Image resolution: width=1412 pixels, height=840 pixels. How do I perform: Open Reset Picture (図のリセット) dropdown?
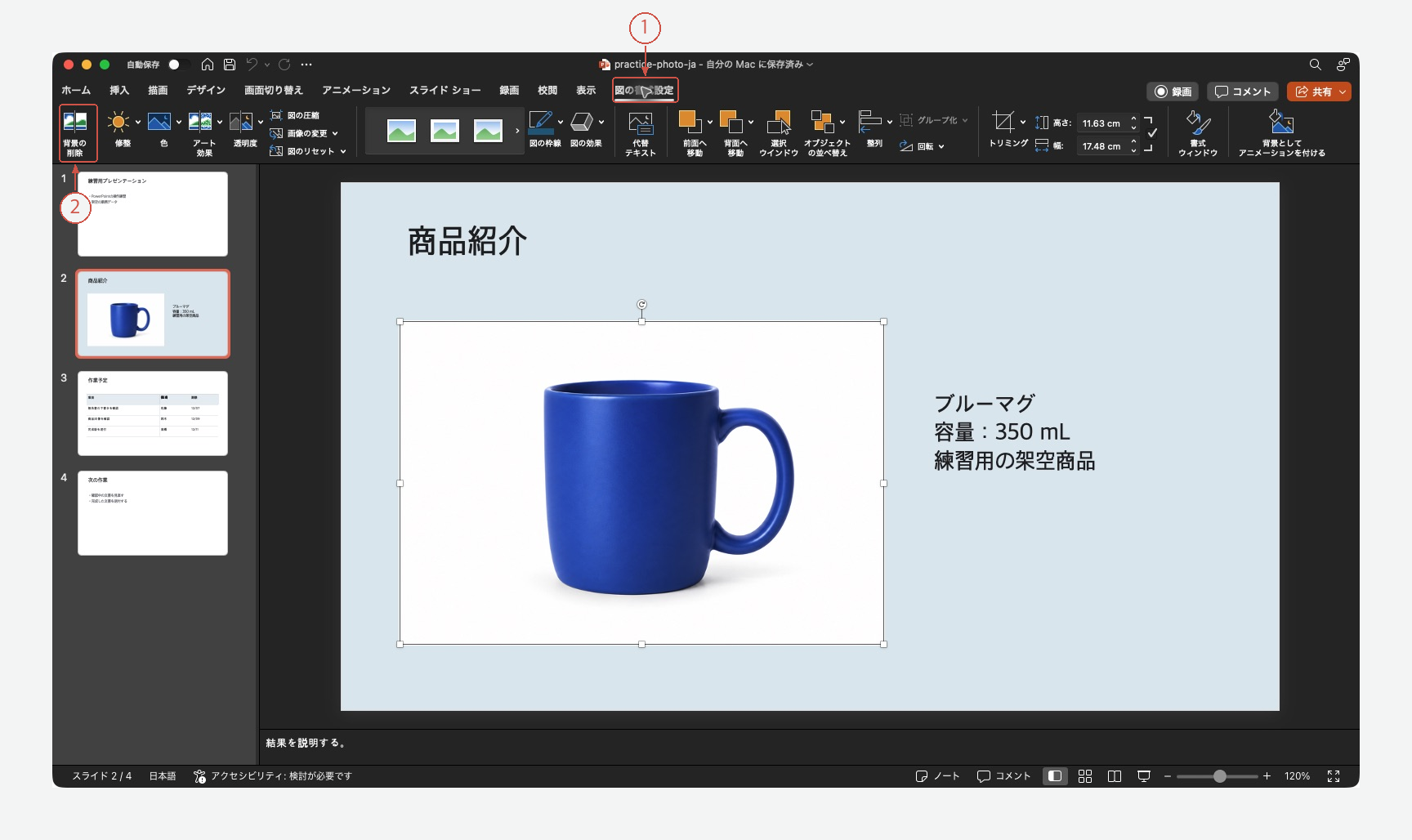308,151
